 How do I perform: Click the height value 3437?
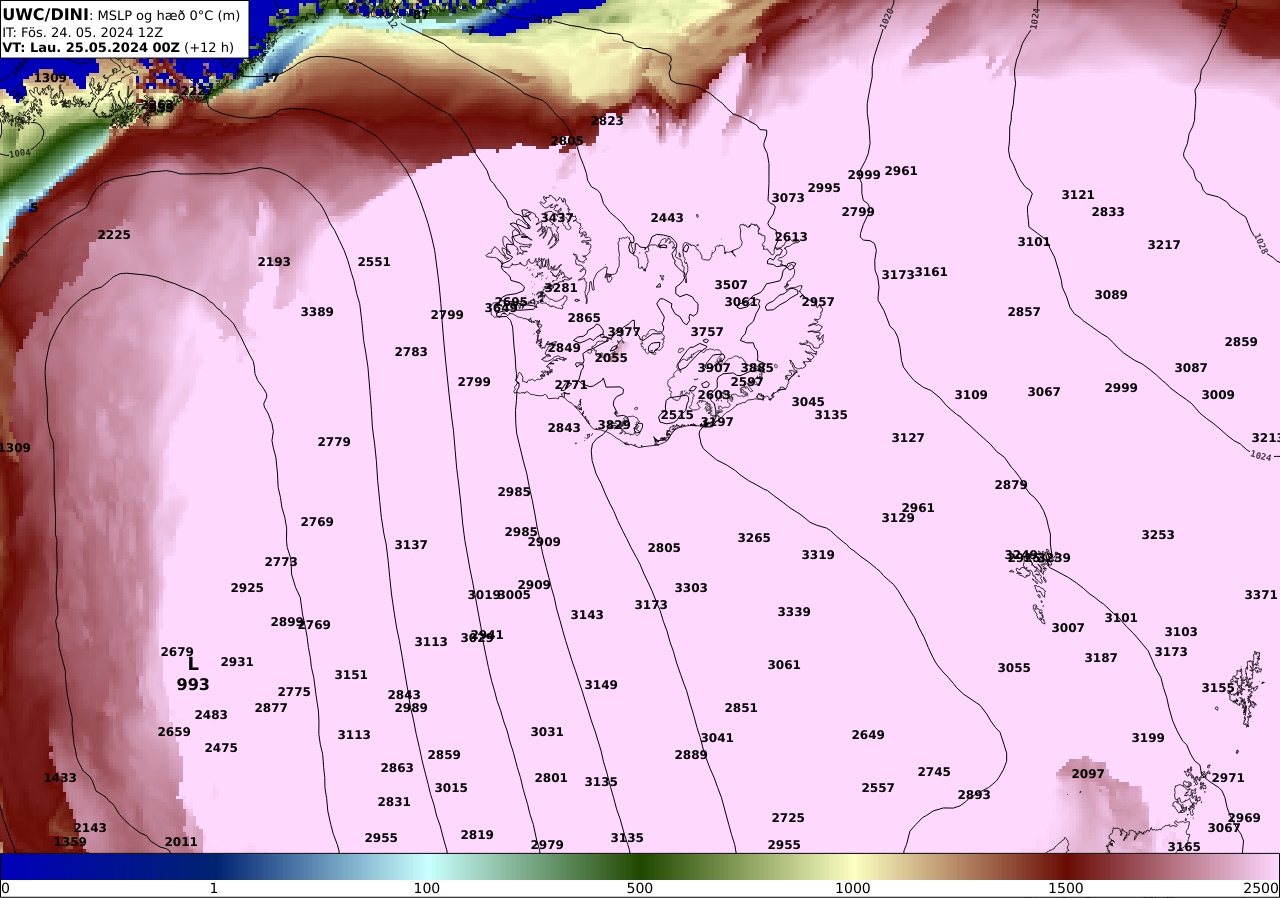(557, 218)
